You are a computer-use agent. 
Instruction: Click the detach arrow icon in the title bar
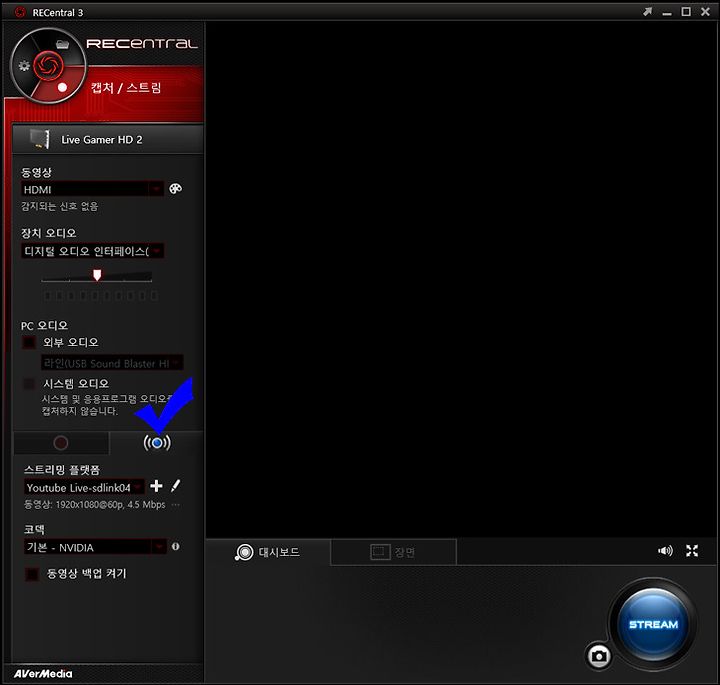[647, 12]
